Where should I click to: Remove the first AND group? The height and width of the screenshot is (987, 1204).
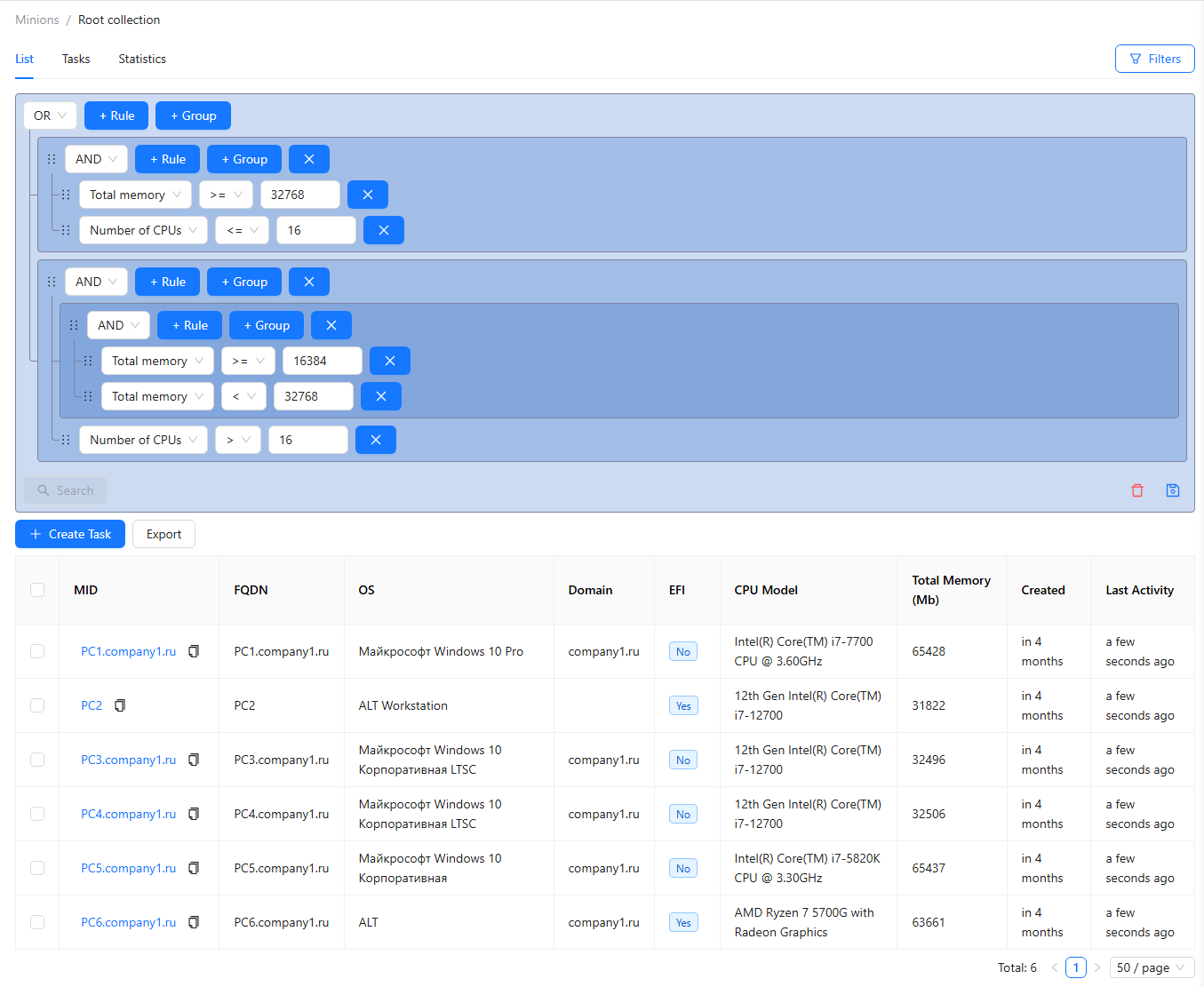(309, 159)
